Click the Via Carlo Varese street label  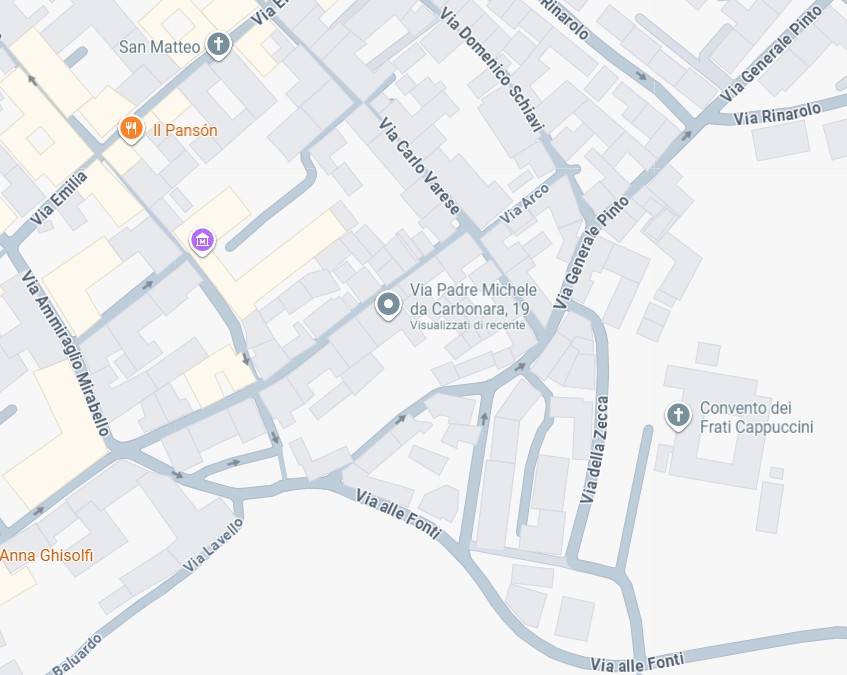tap(420, 166)
